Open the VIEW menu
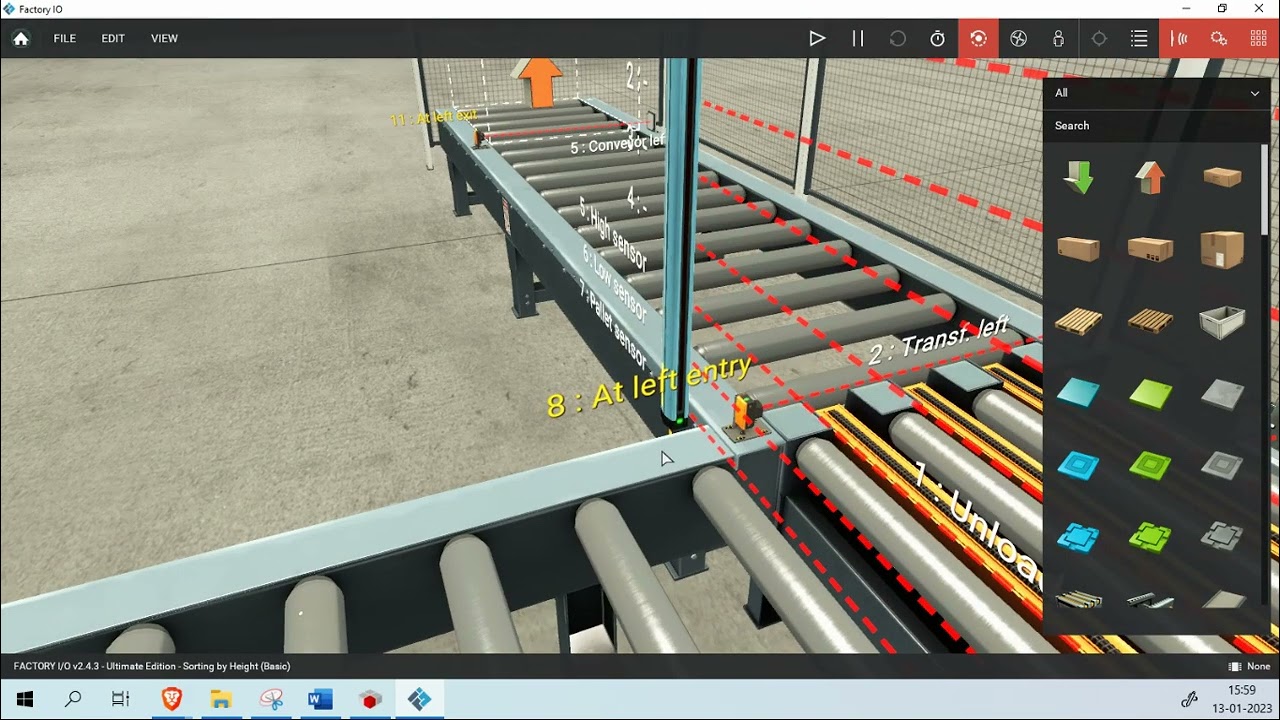The width and height of the screenshot is (1280, 720). tap(164, 38)
